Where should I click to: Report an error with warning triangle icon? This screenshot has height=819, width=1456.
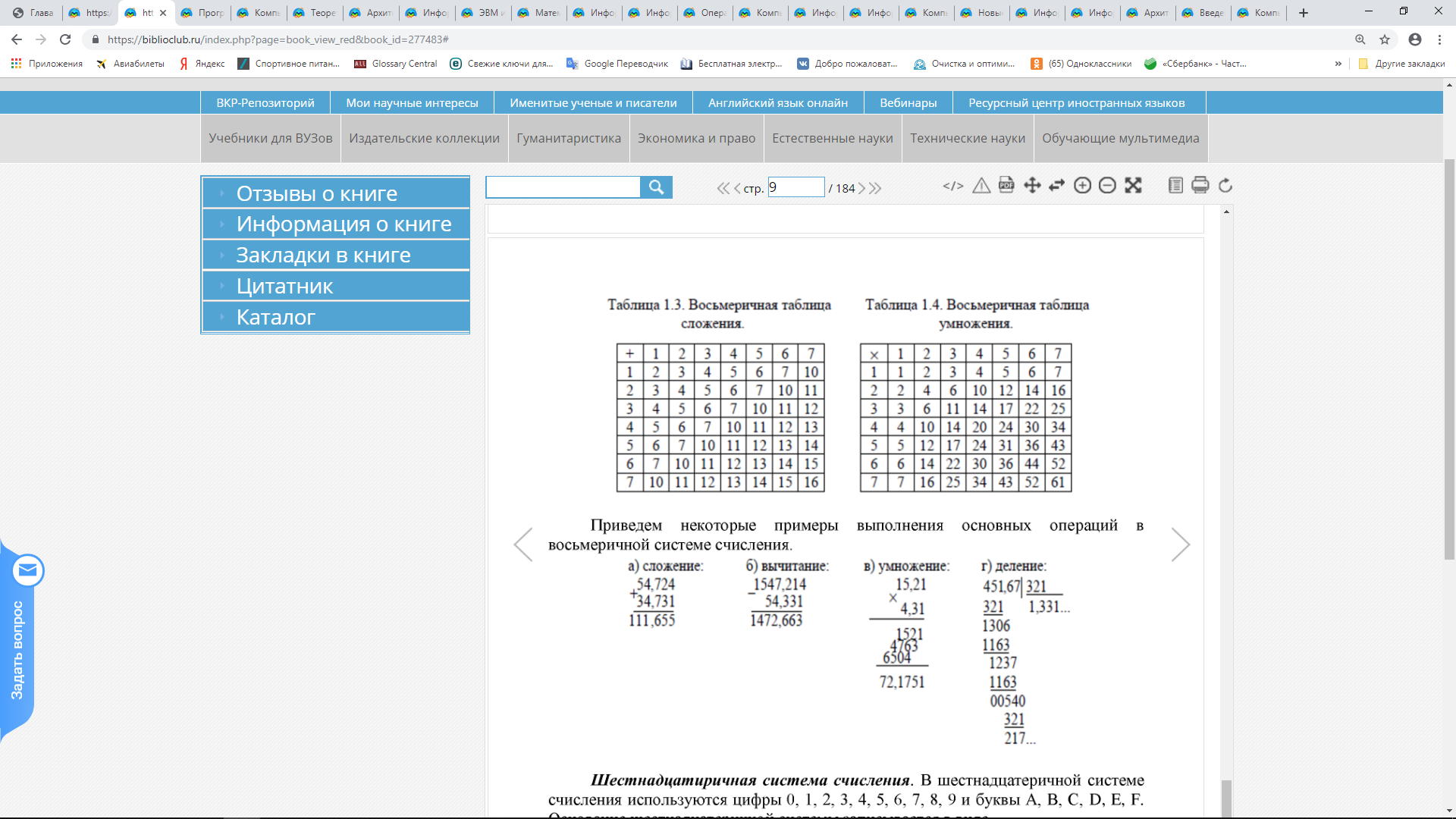981,186
